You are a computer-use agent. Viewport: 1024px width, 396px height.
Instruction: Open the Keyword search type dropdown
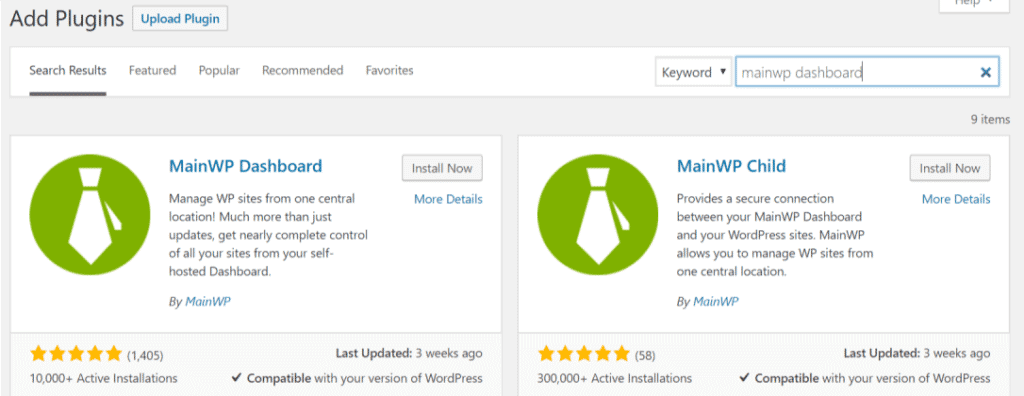(693, 72)
